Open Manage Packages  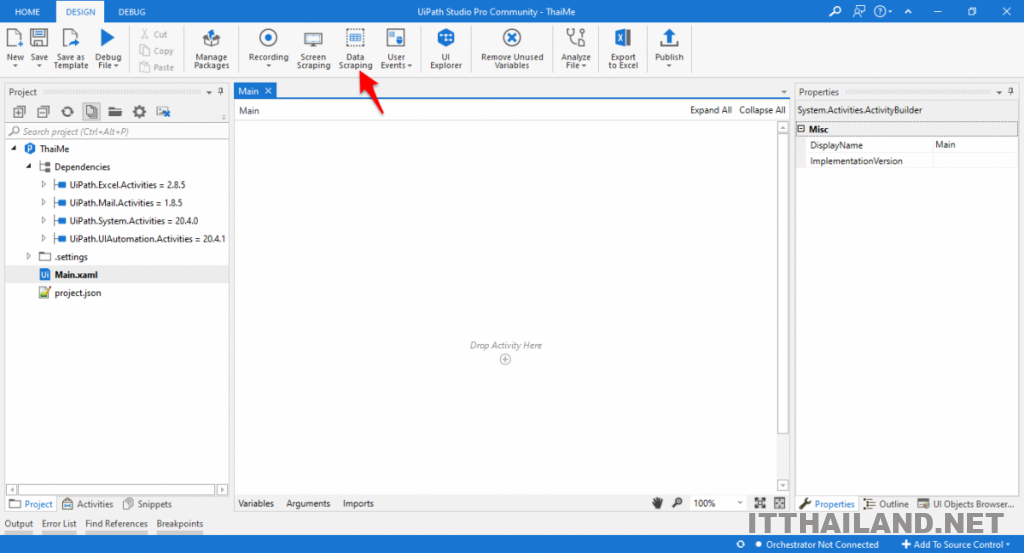pyautogui.click(x=211, y=48)
